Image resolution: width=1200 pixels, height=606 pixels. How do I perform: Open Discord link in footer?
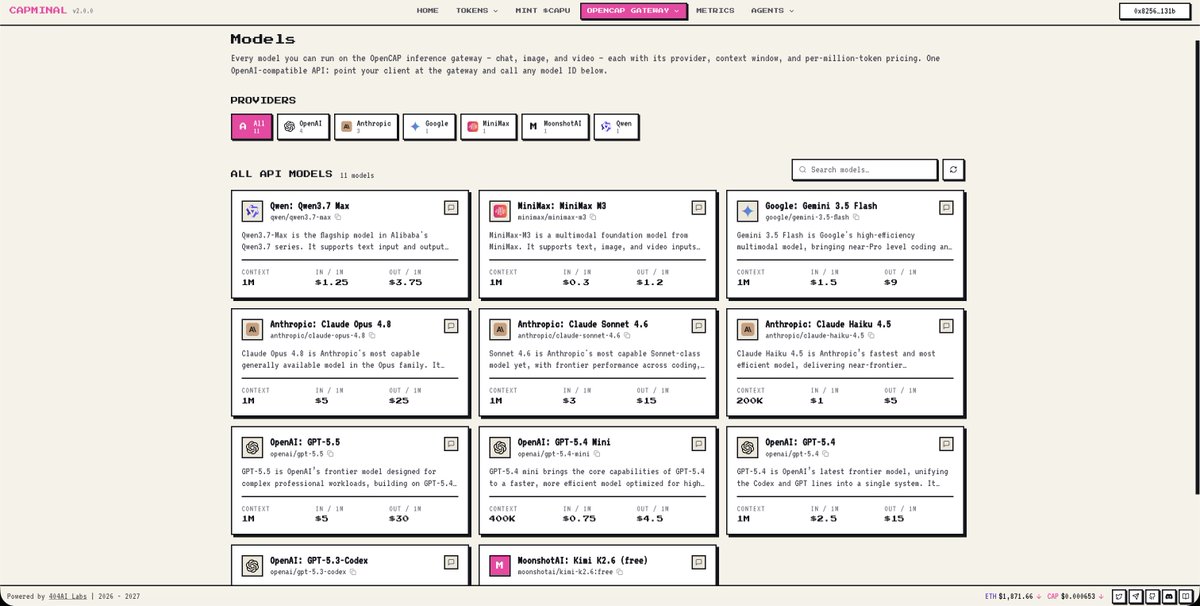[x=1169, y=597]
